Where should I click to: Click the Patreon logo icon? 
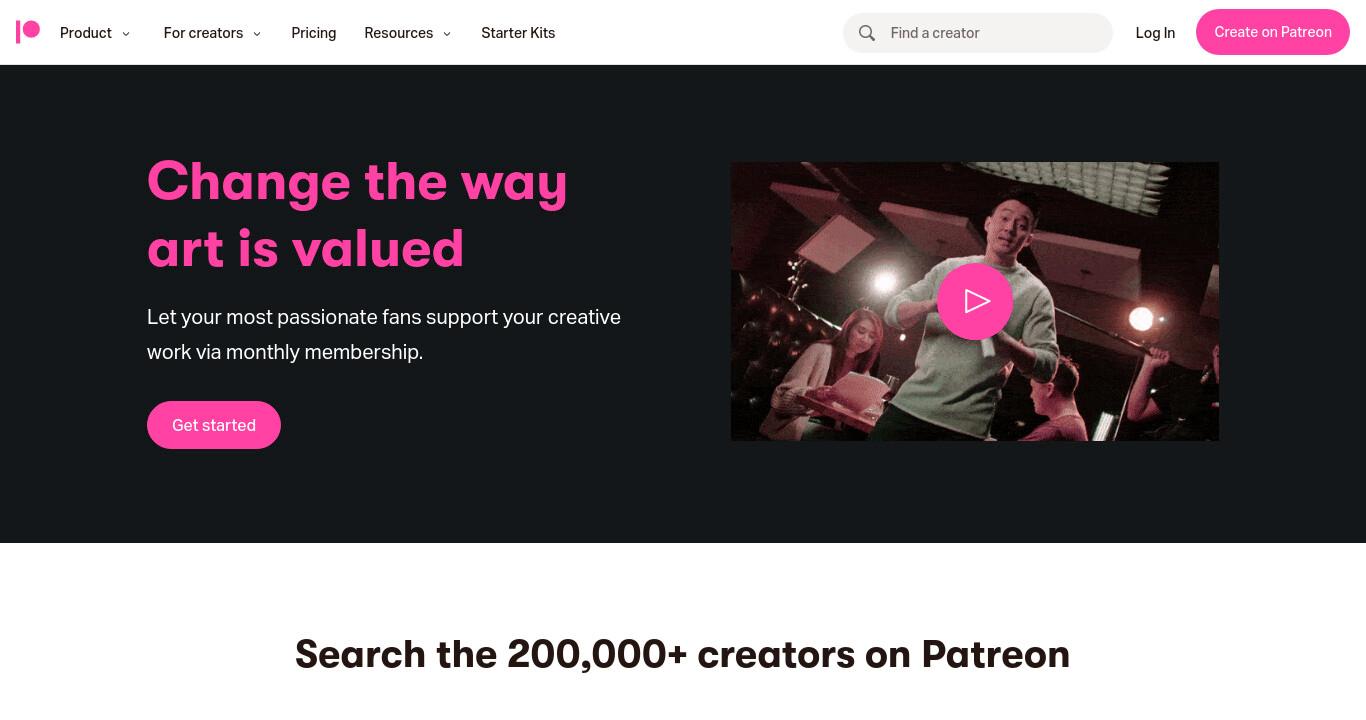point(28,32)
